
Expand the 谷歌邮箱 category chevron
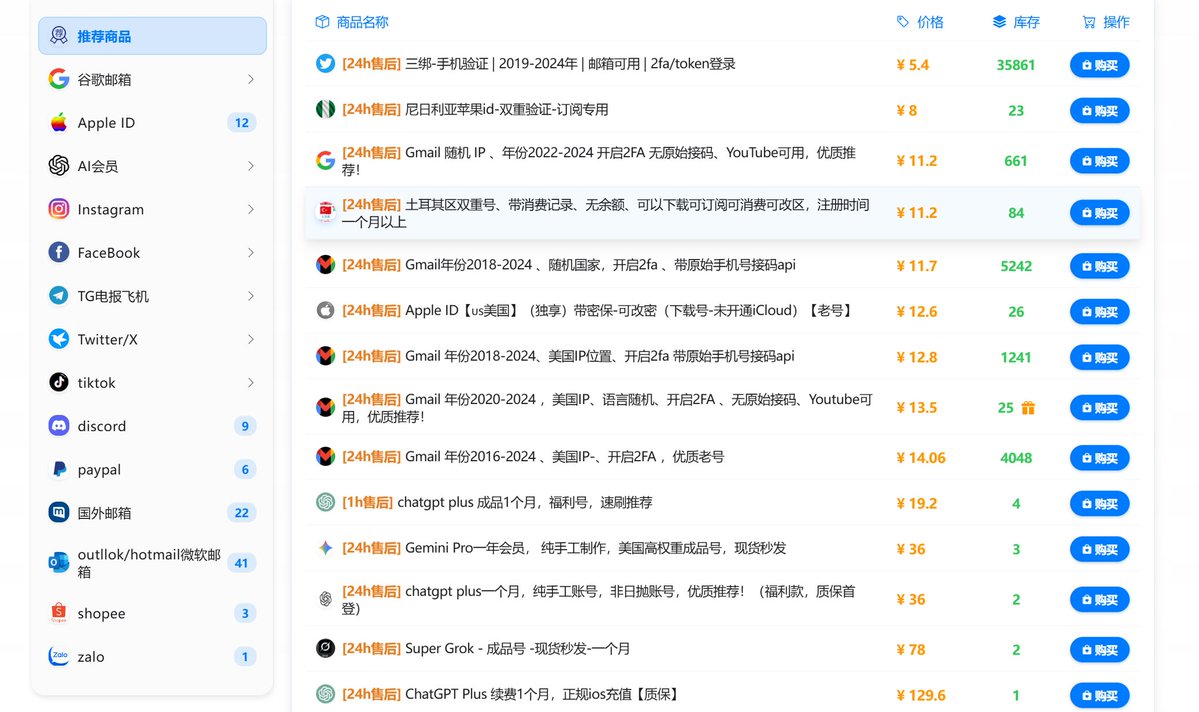(251, 79)
